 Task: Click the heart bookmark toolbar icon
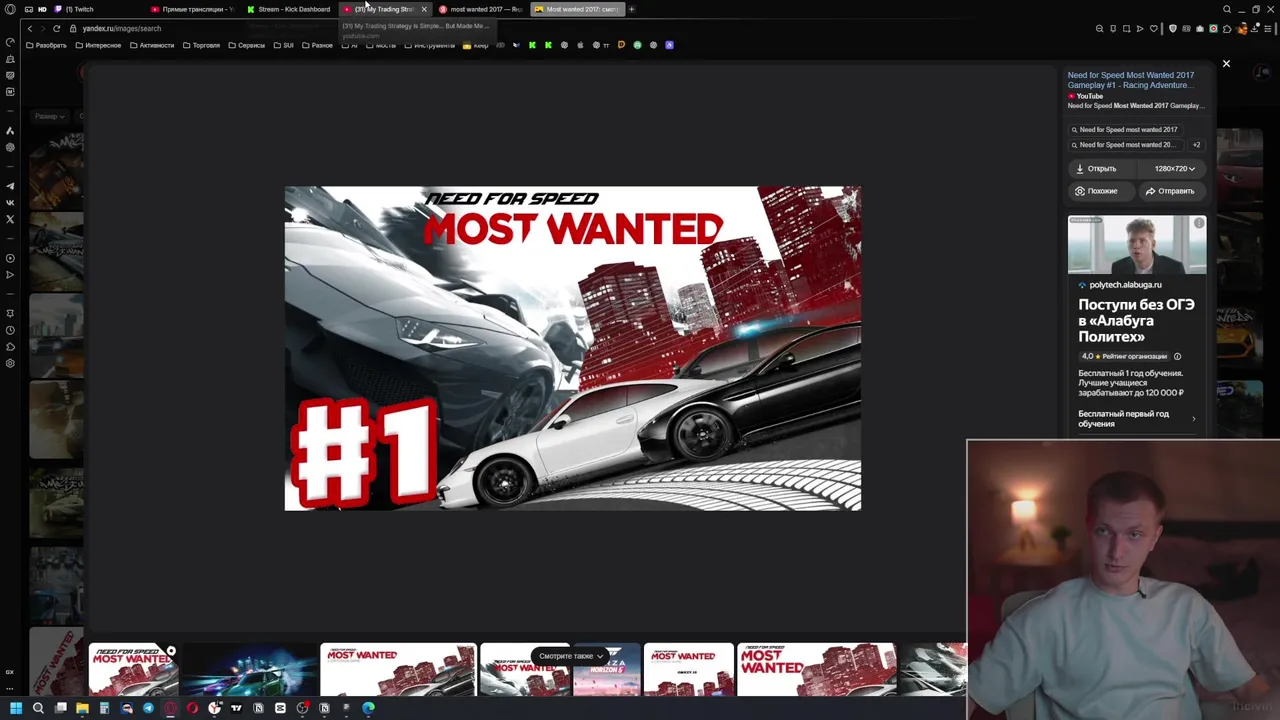(1154, 28)
